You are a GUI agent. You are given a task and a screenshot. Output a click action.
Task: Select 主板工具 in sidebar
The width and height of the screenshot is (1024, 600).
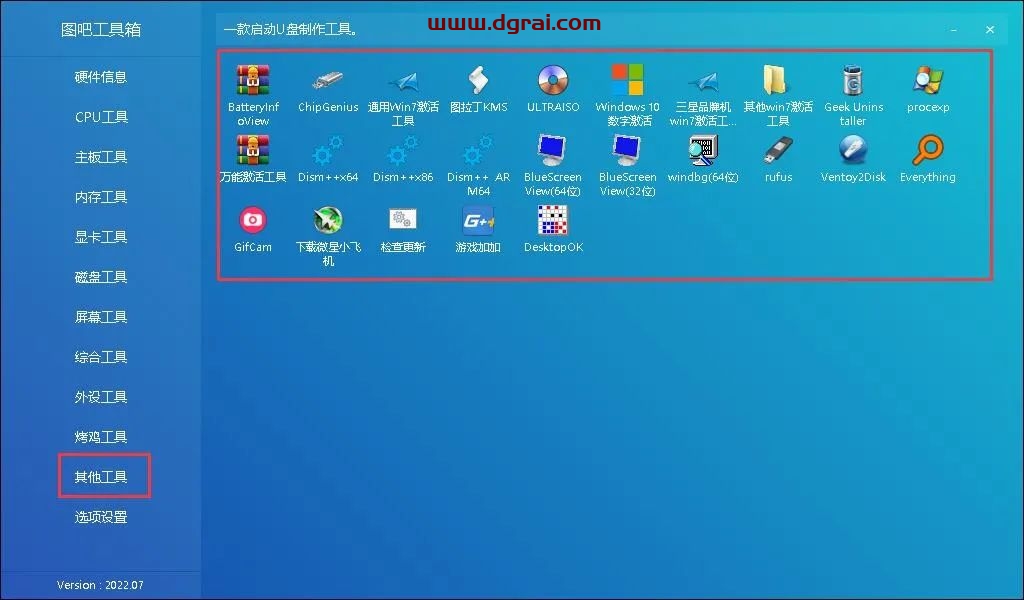(x=101, y=157)
